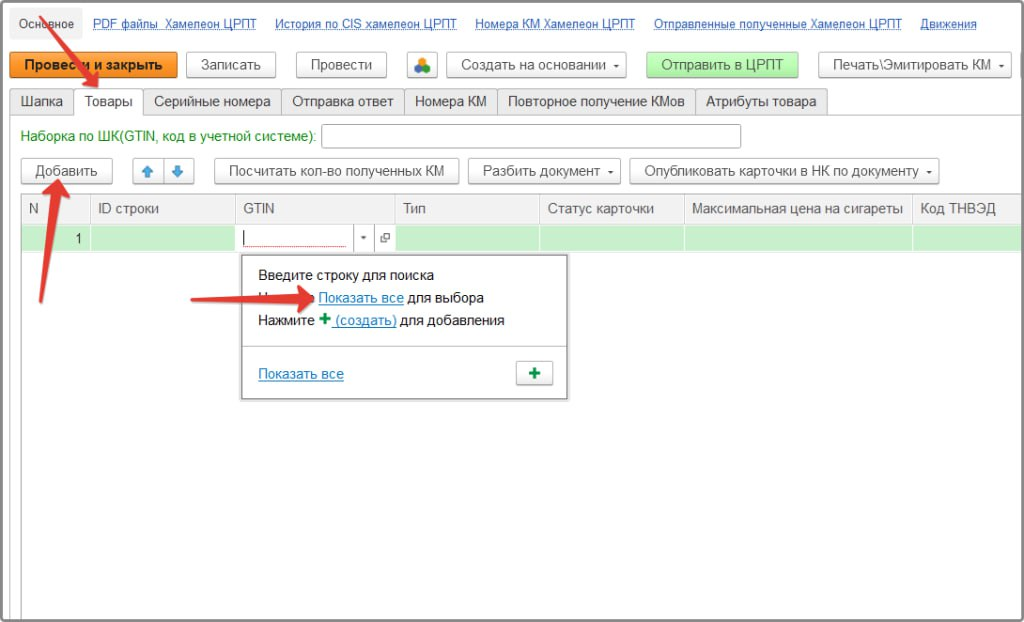This screenshot has width=1024, height=622.
Task: Open PDF файлы Хамелеон ЦРПТ link
Action: 174,24
